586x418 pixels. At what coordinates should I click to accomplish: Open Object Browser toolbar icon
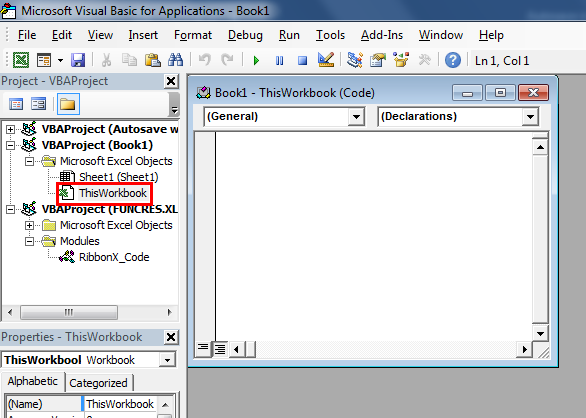401,60
